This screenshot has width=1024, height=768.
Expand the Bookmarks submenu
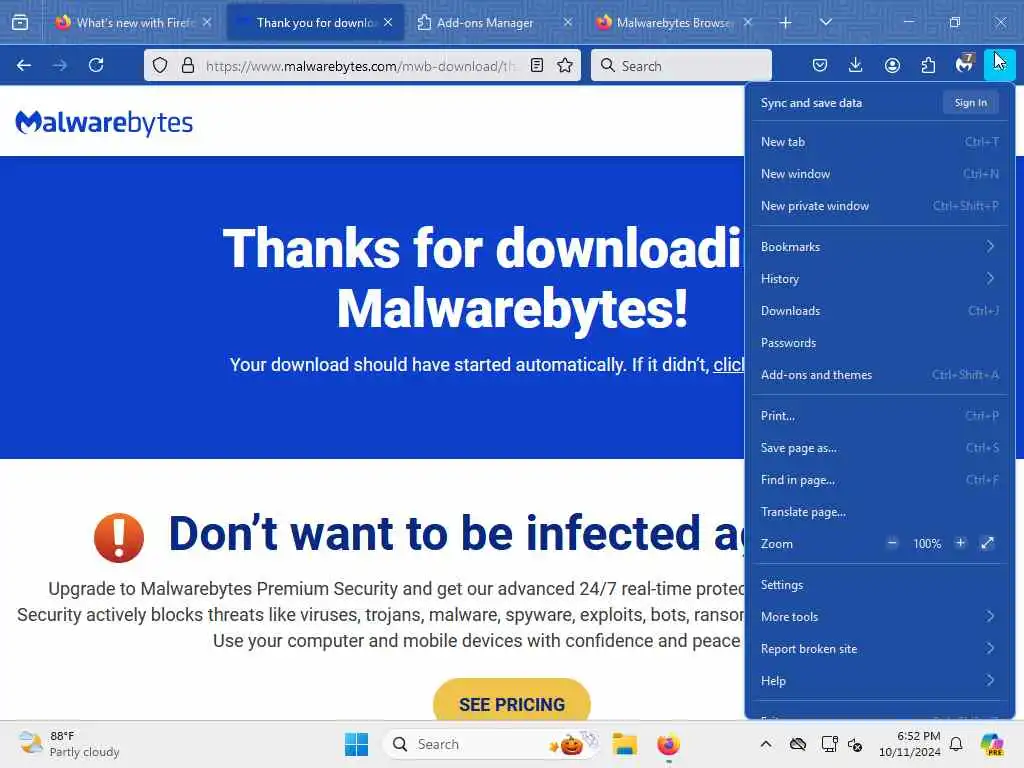pyautogui.click(x=879, y=247)
